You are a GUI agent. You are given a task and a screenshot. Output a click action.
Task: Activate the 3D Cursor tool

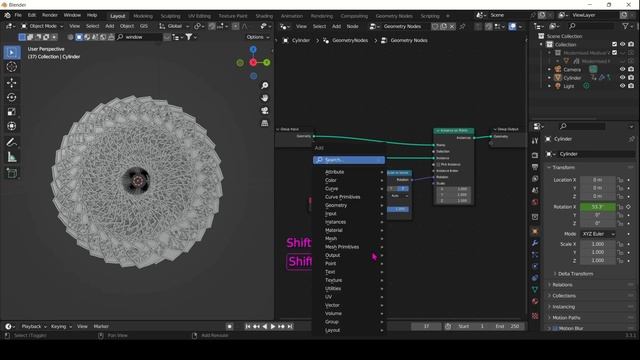12,67
